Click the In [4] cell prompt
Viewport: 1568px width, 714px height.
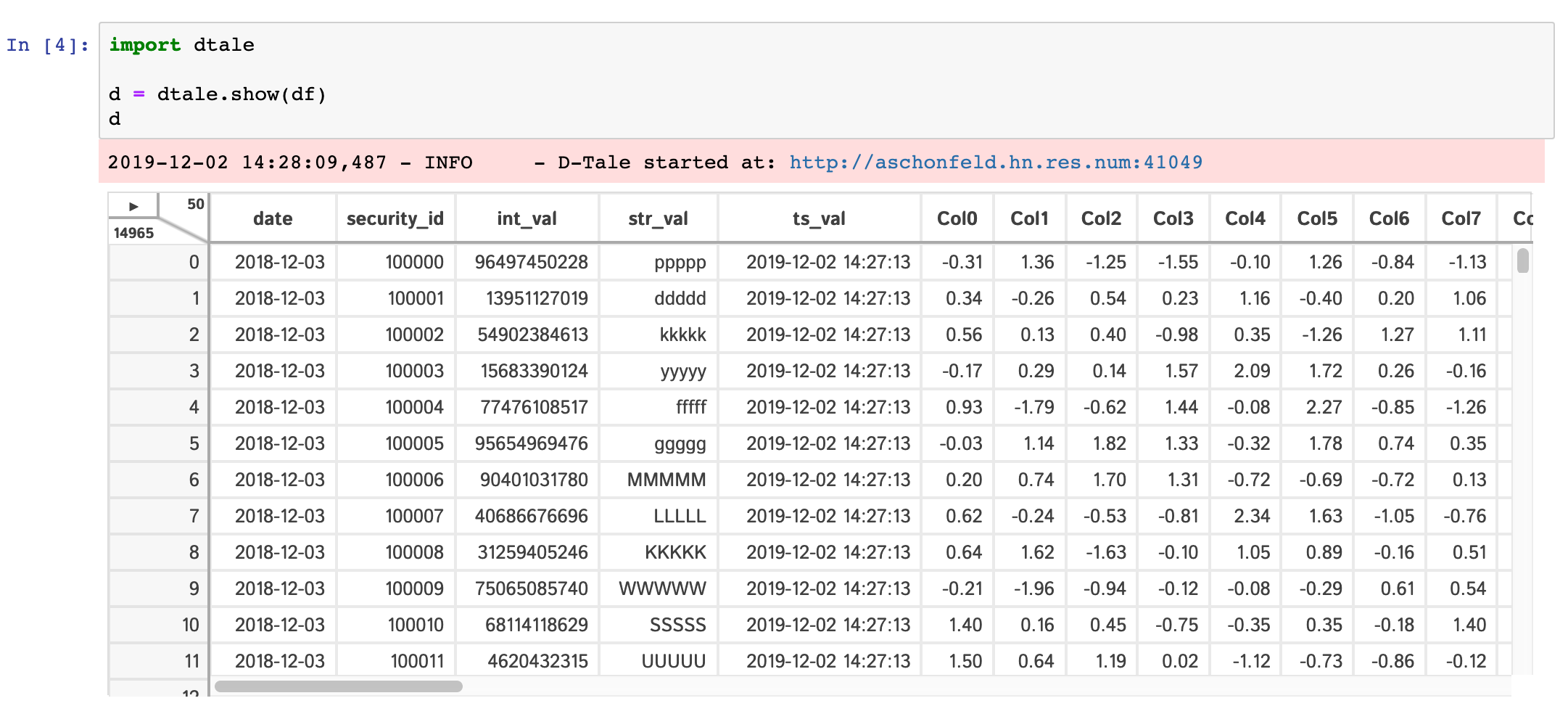48,45
